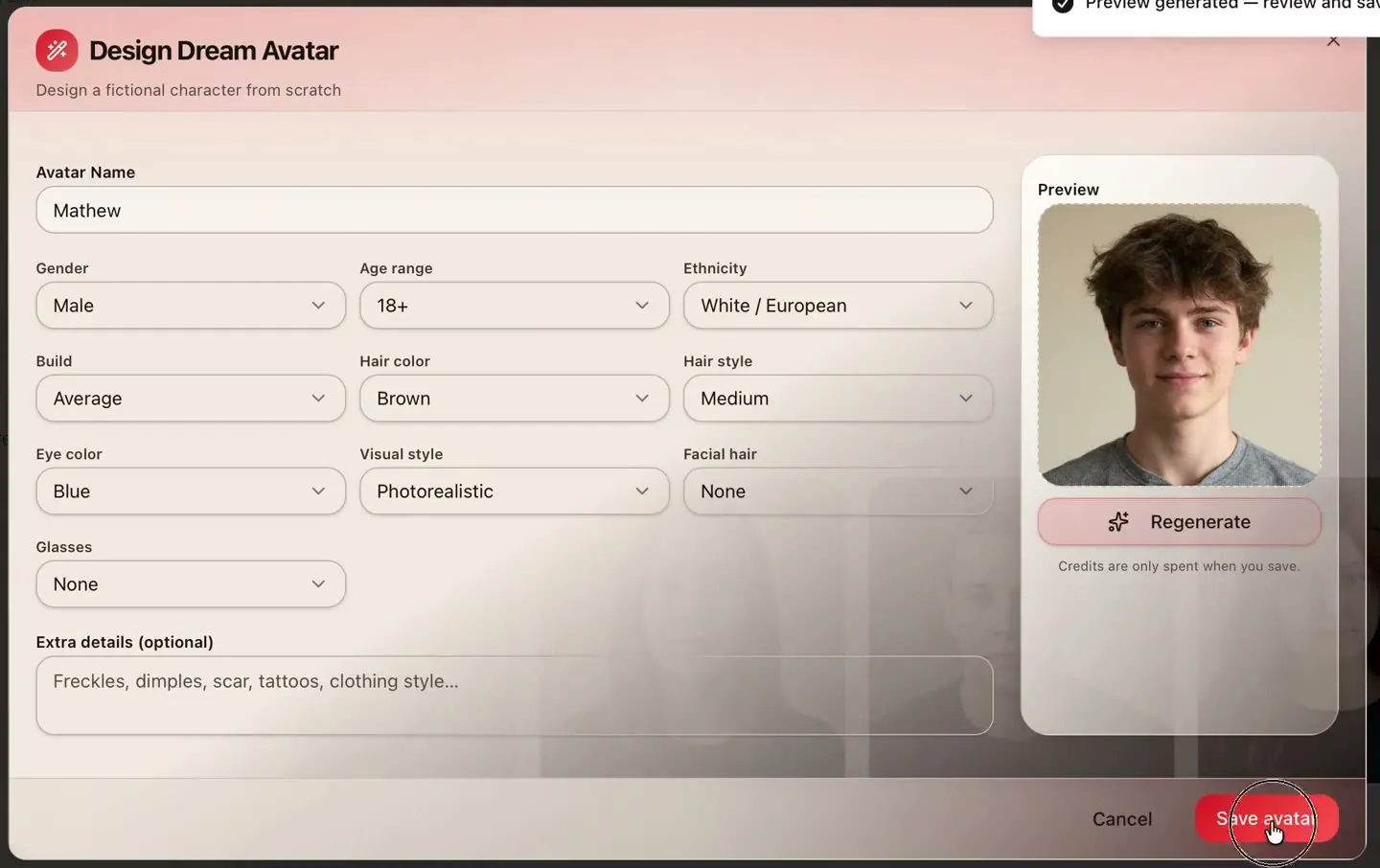Expand the Age range dropdown

(515, 306)
